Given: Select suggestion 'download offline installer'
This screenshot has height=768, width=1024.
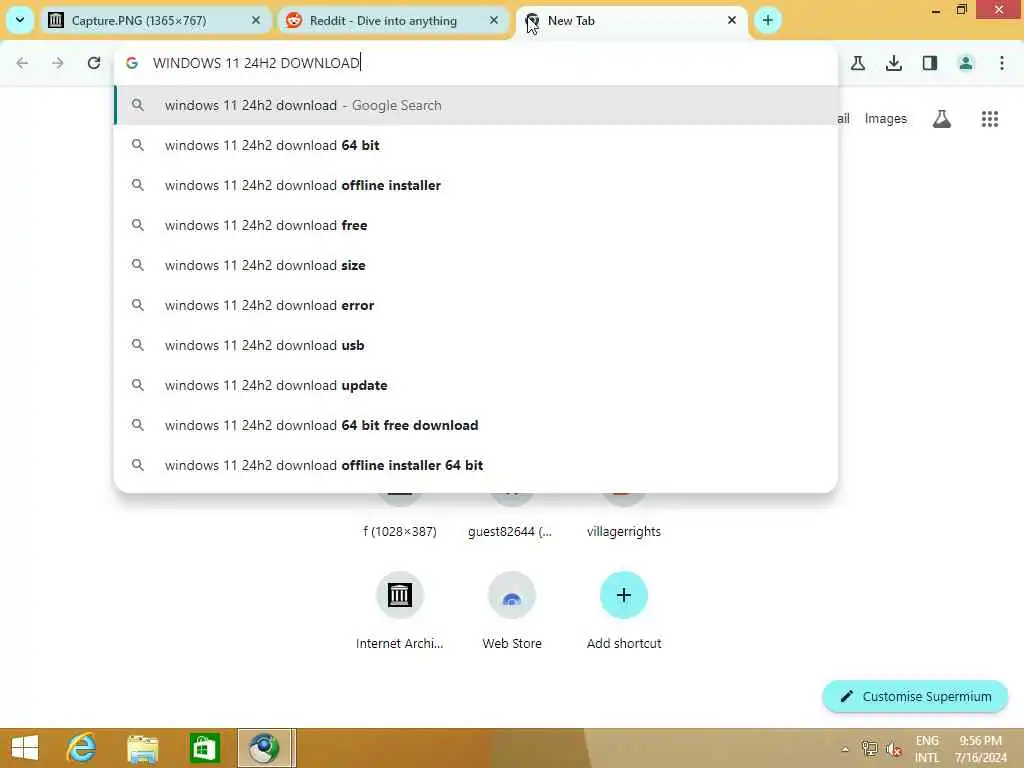Looking at the screenshot, I should (476, 185).
